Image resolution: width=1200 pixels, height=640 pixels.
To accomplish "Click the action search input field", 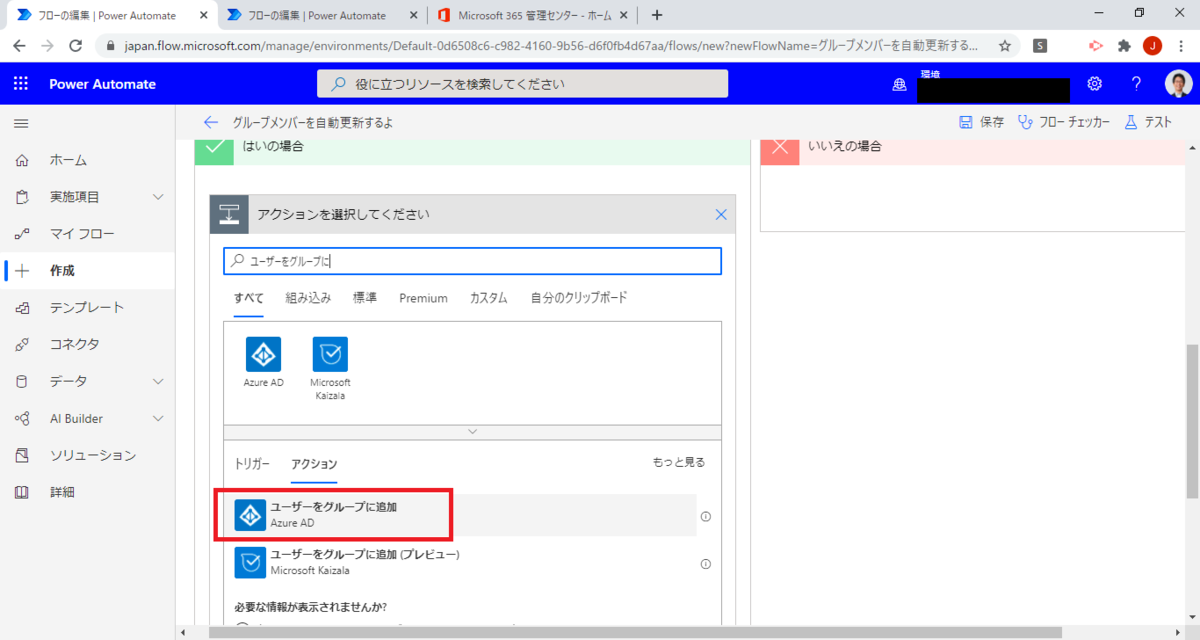I will point(472,261).
